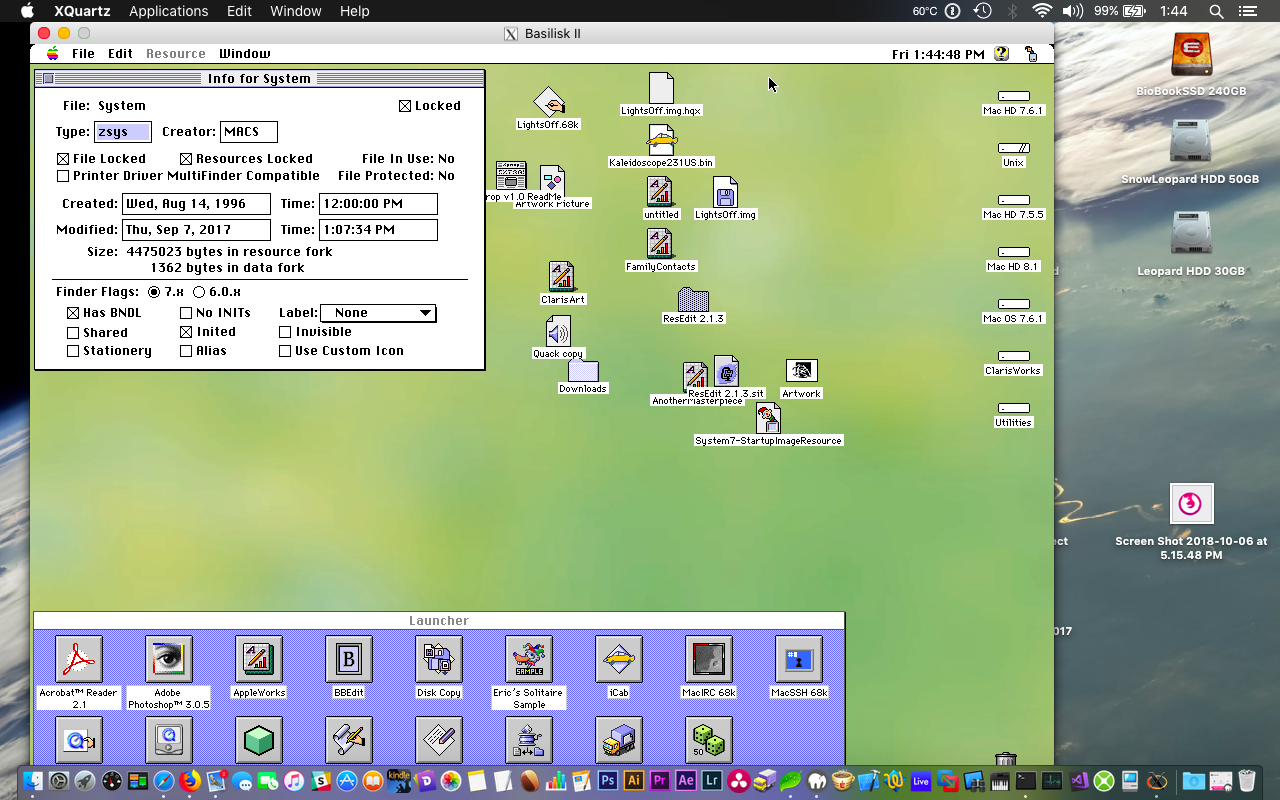Open the Screen Shot 2018-10-06 file

(x=1191, y=504)
